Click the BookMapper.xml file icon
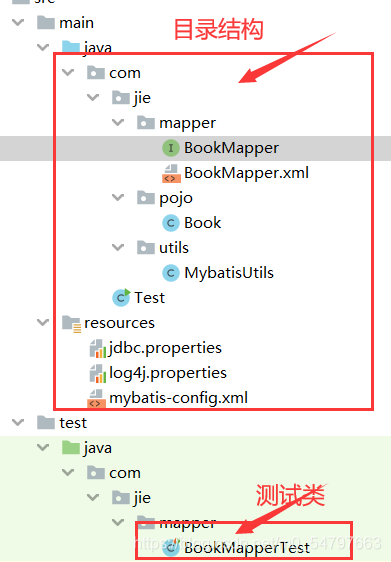The height and width of the screenshot is (562, 391). pyautogui.click(x=171, y=173)
